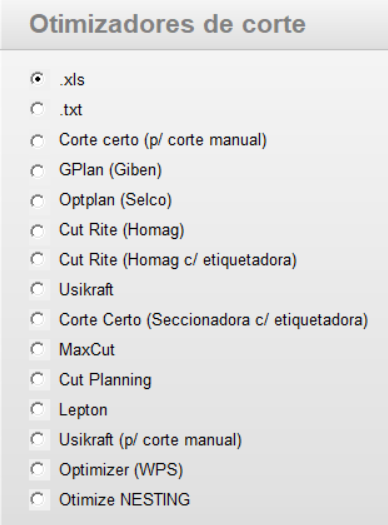Select Usikraft (p/ corte manual) option
The width and height of the screenshot is (388, 525).
pyautogui.click(x=37, y=439)
